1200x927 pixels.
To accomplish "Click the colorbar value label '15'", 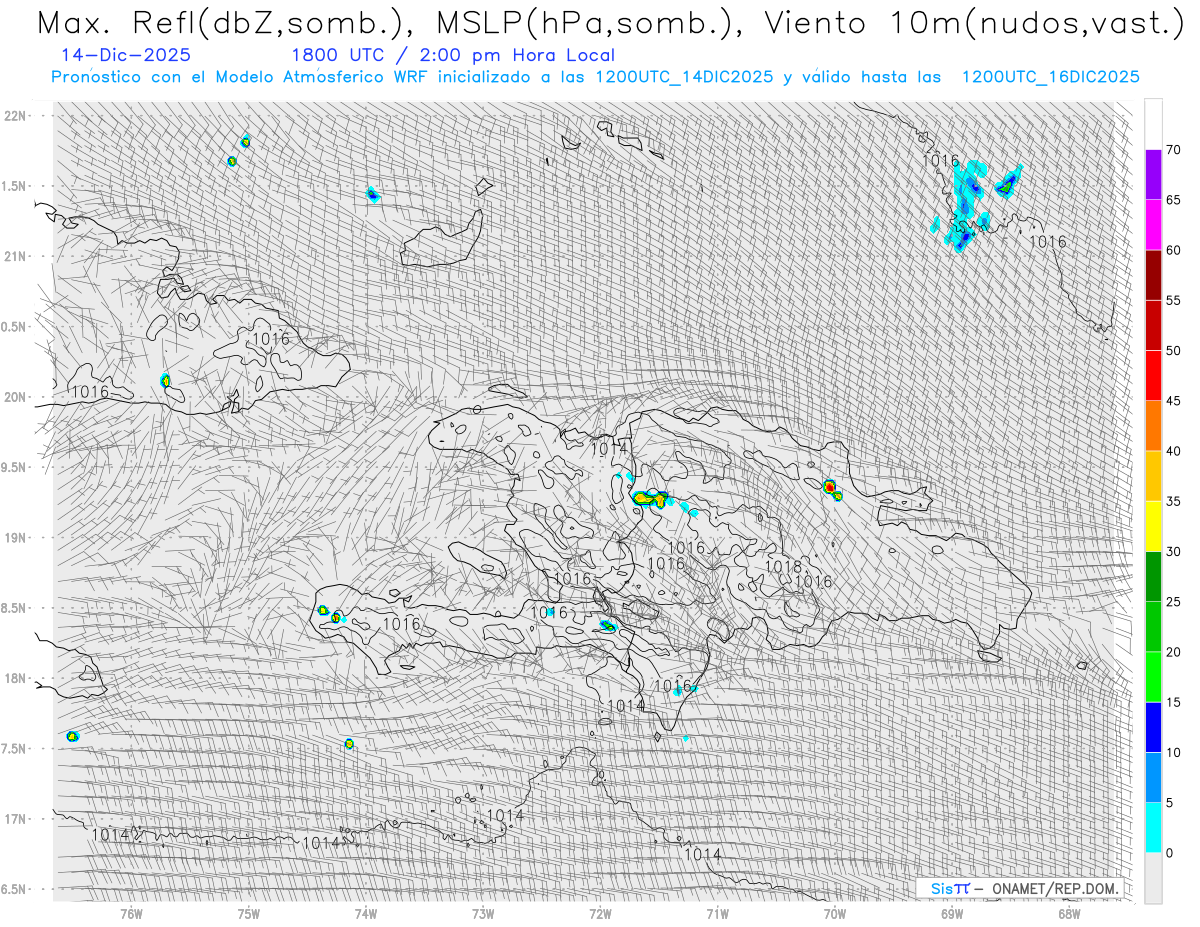I will [1173, 702].
